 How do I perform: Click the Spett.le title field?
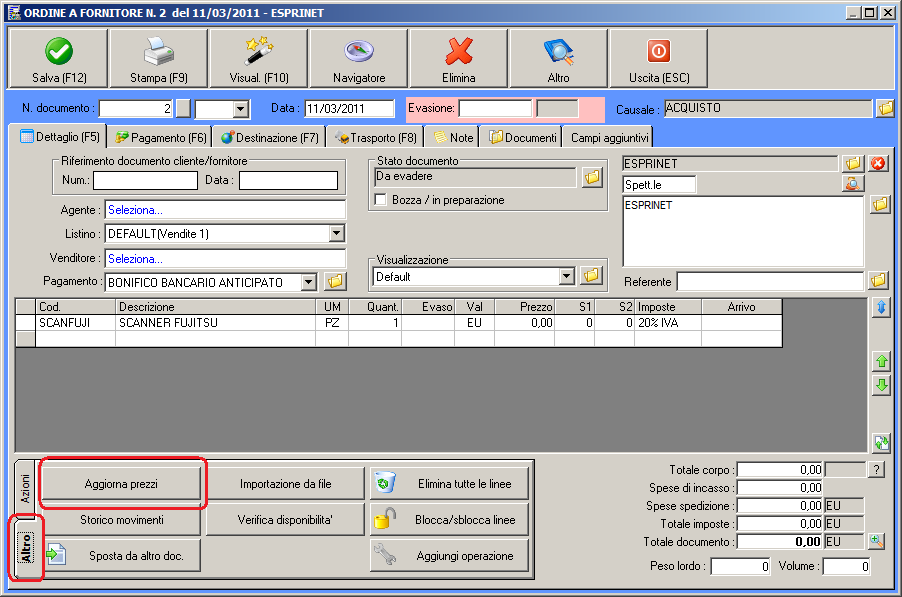pos(659,185)
